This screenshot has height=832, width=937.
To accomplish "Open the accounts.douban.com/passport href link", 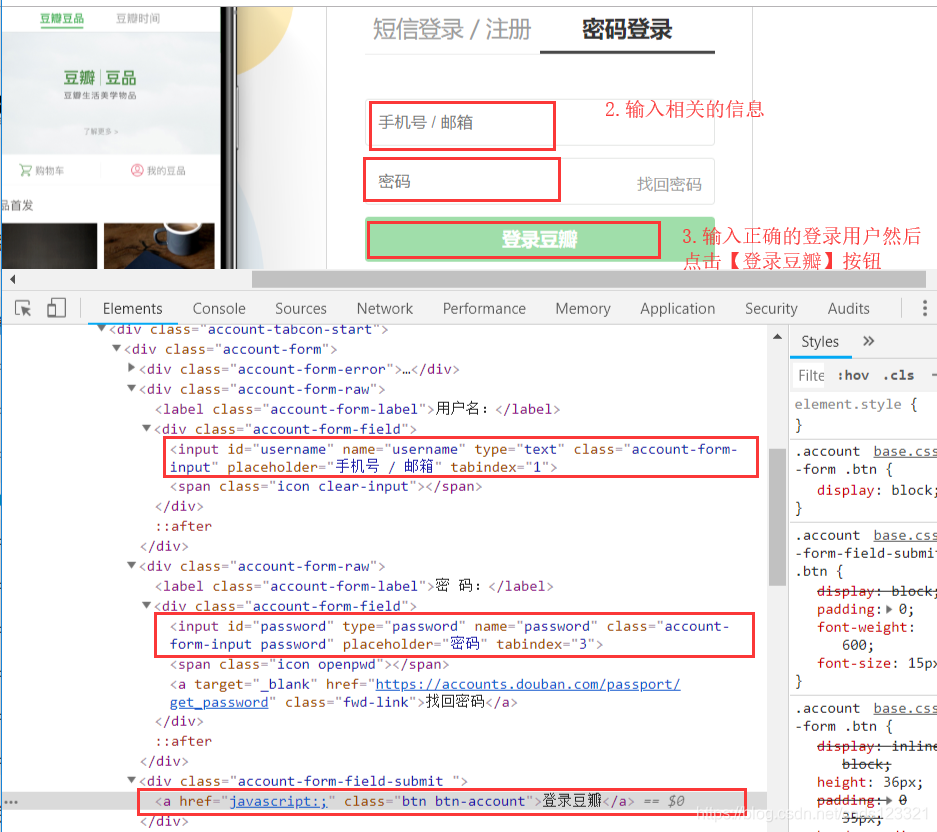I will click(424, 693).
